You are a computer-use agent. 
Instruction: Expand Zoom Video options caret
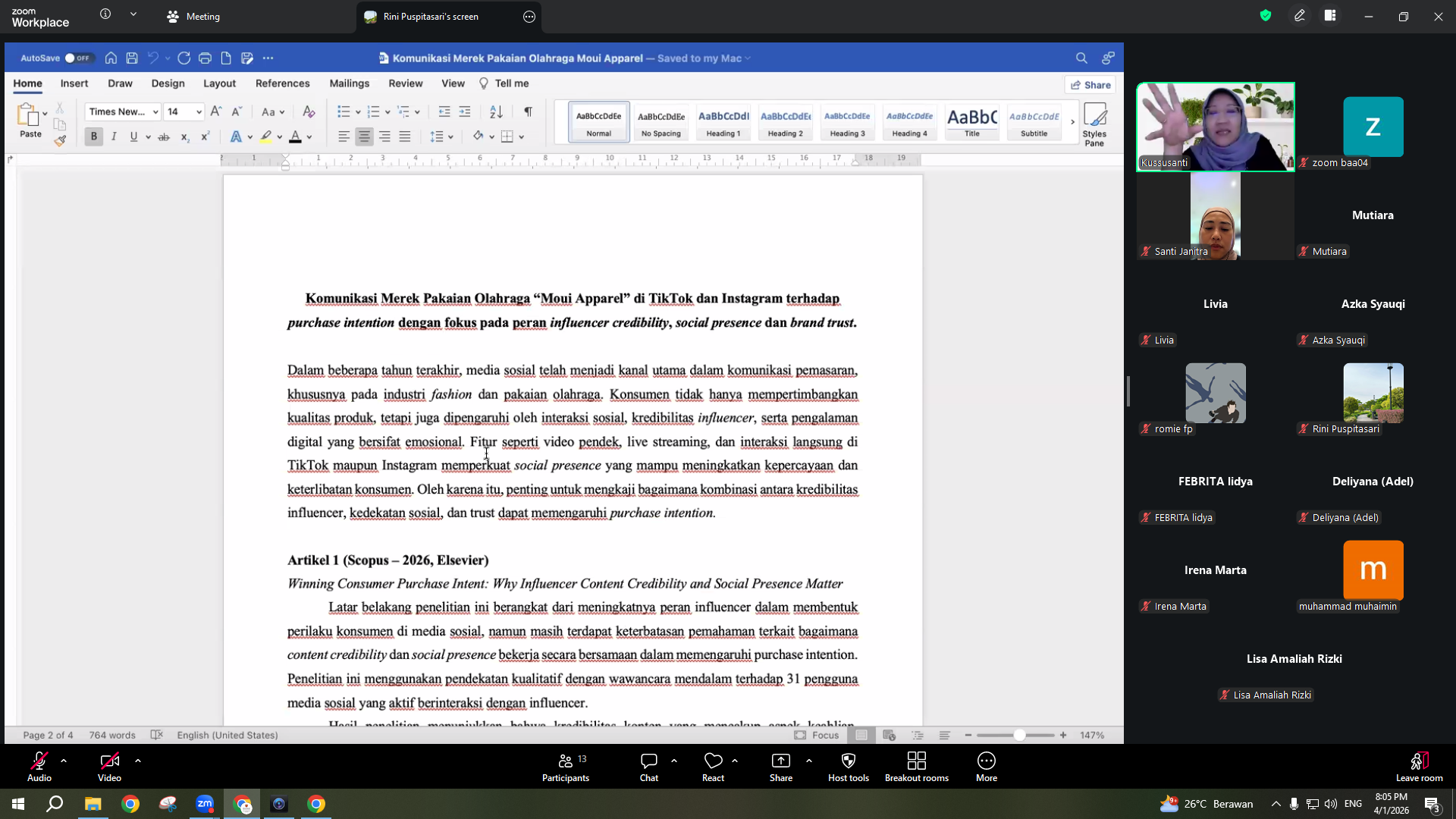point(138,760)
